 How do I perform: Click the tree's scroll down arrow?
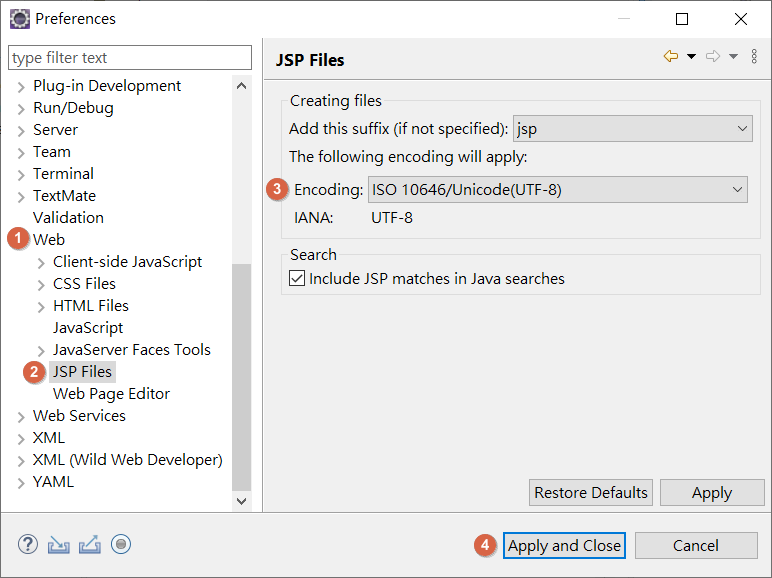click(x=241, y=501)
